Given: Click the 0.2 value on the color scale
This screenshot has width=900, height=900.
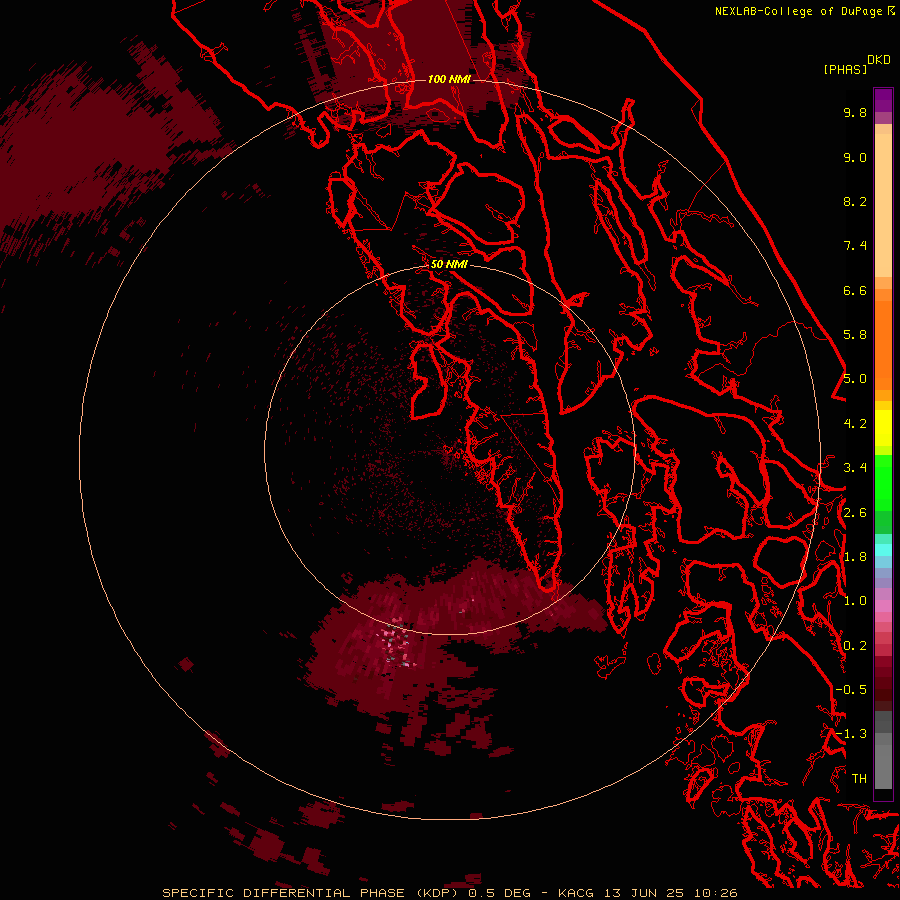Looking at the screenshot, I should 855,646.
